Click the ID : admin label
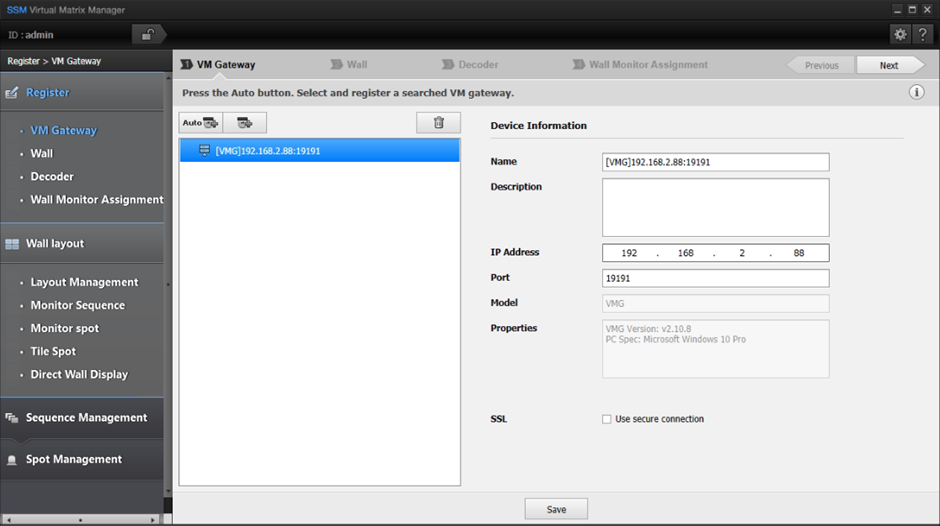The image size is (940, 526). point(31,35)
